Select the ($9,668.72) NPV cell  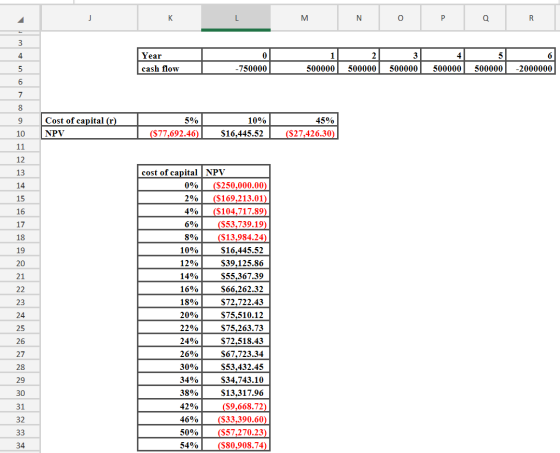236,406
